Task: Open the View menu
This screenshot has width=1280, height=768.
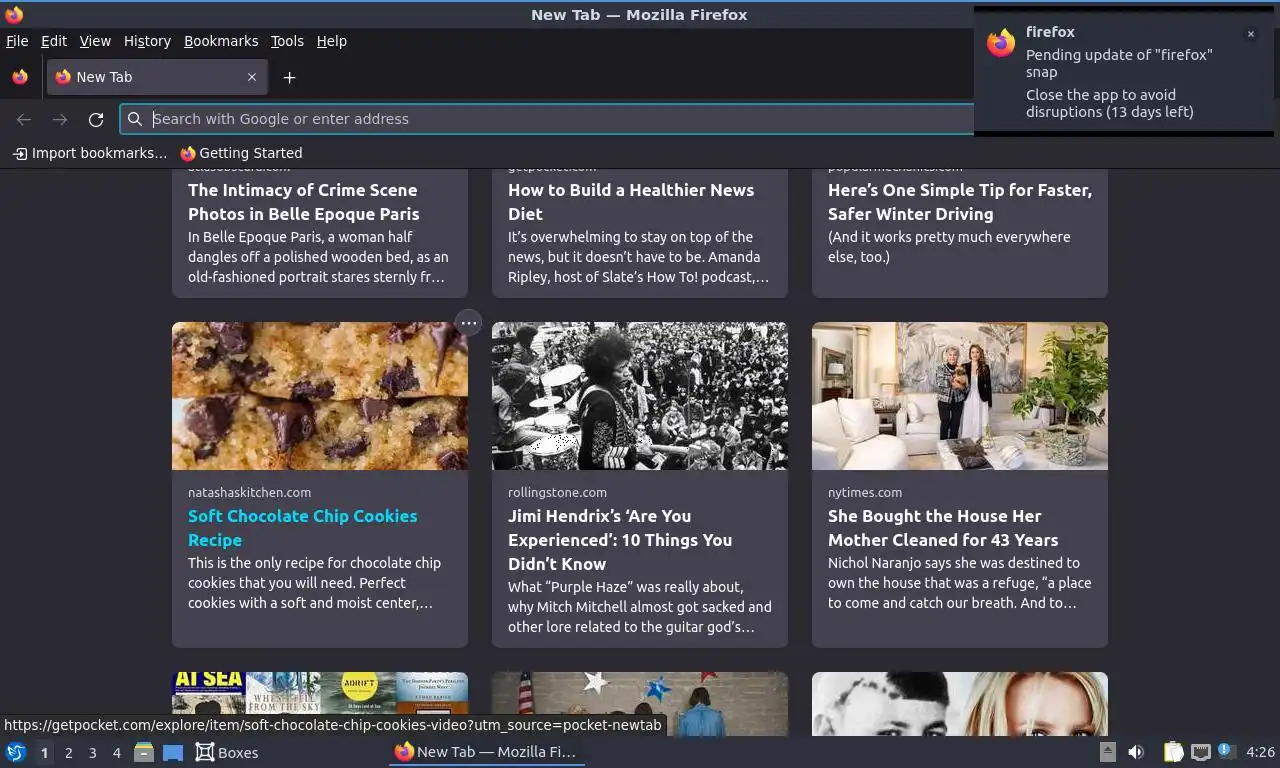Action: coord(95,41)
